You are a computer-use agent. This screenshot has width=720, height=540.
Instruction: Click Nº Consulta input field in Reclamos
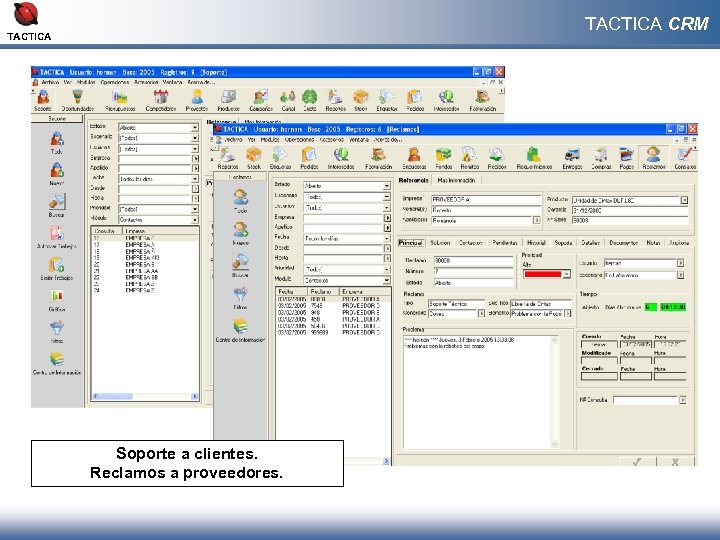point(645,400)
